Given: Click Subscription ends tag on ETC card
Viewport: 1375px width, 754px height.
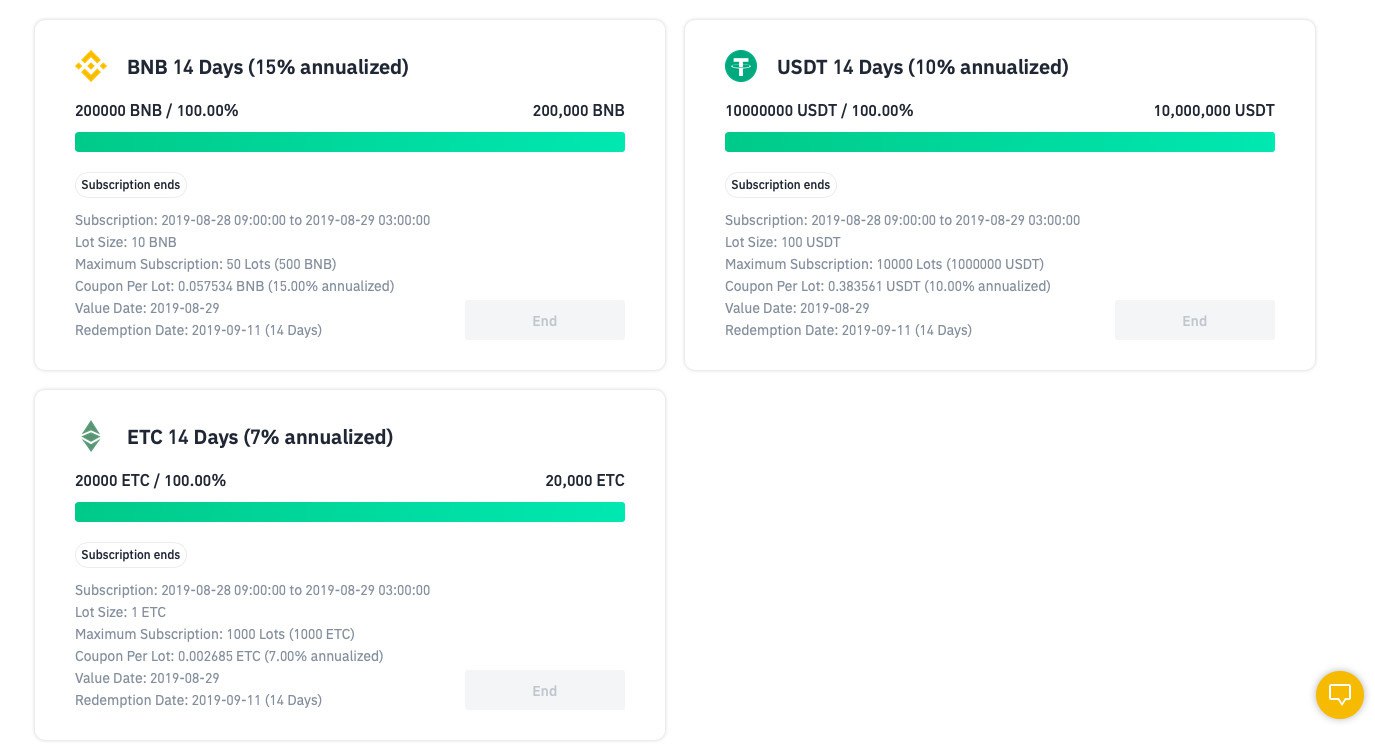Looking at the screenshot, I should click(x=131, y=555).
